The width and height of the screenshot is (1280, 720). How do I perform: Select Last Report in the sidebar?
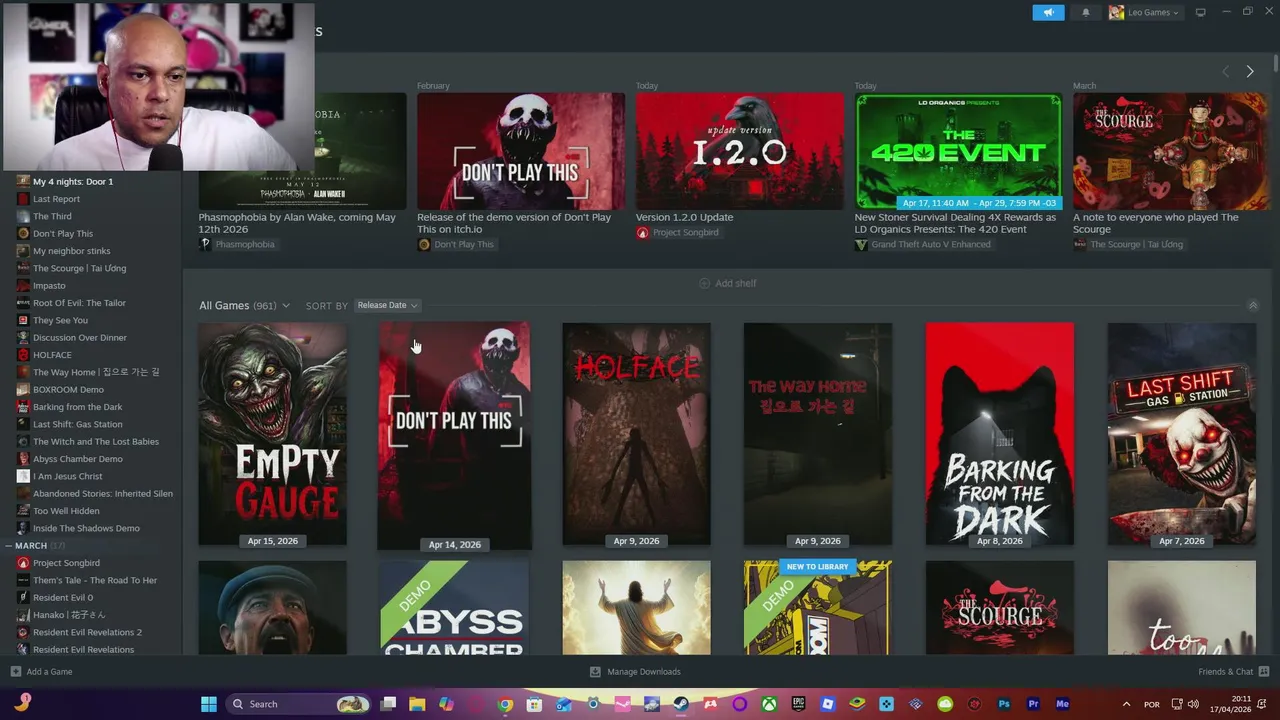tap(90, 199)
